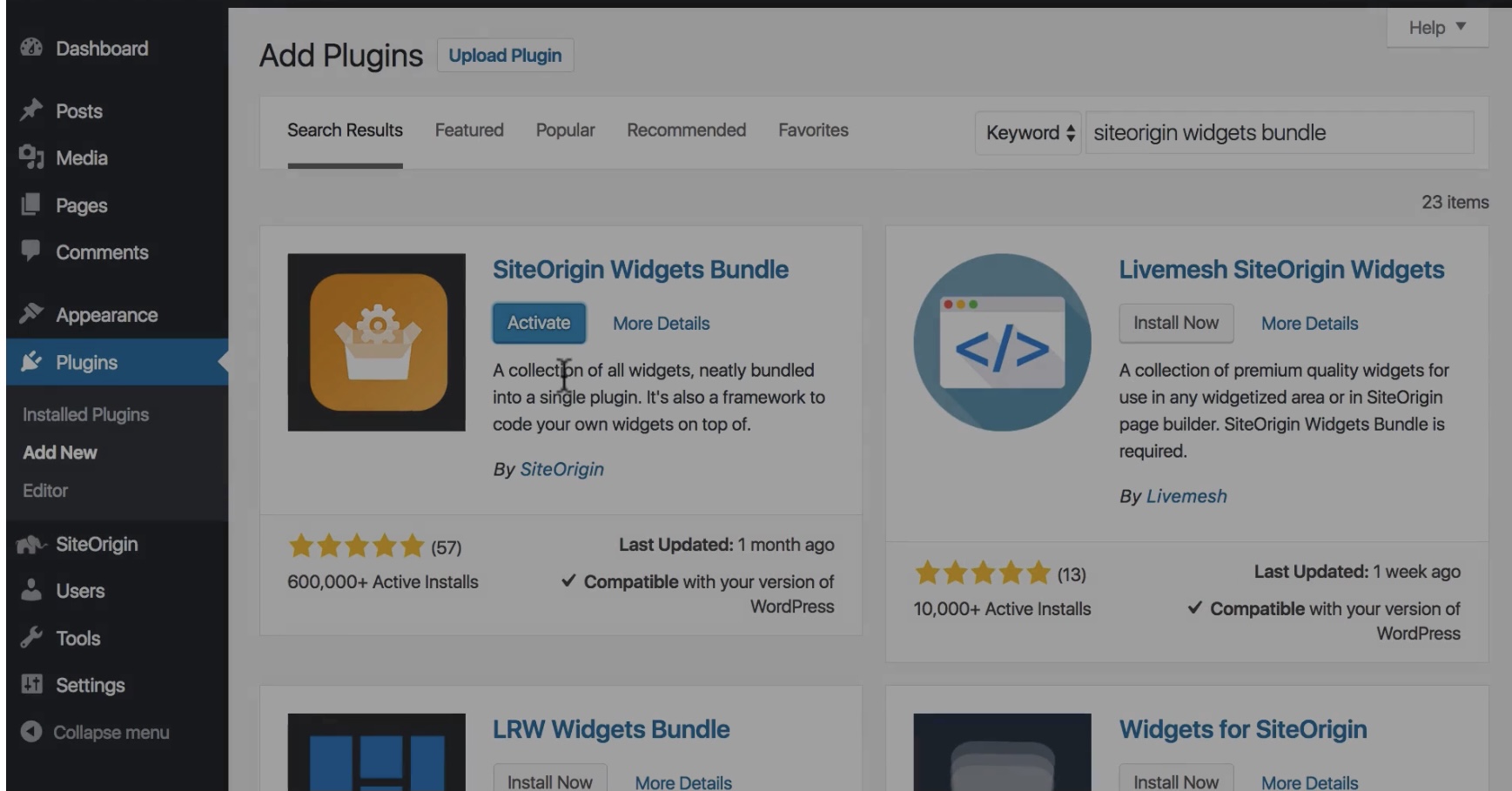The width and height of the screenshot is (1512, 791).
Task: Click the '23 items' count text
Action: point(1455,202)
